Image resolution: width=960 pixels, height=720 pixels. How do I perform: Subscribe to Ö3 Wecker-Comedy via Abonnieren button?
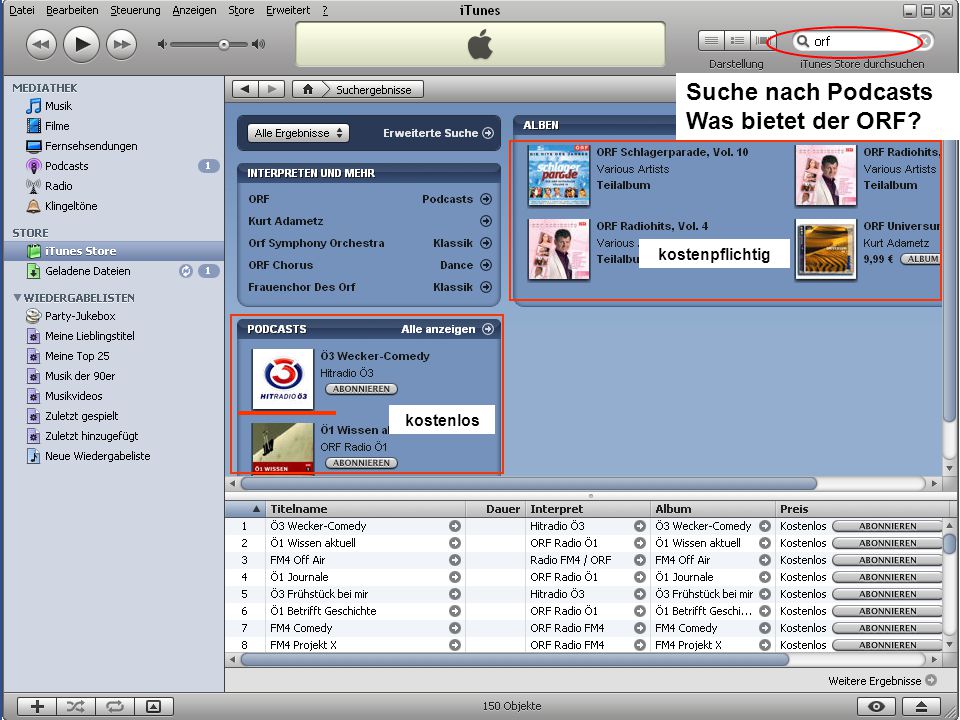[361, 389]
